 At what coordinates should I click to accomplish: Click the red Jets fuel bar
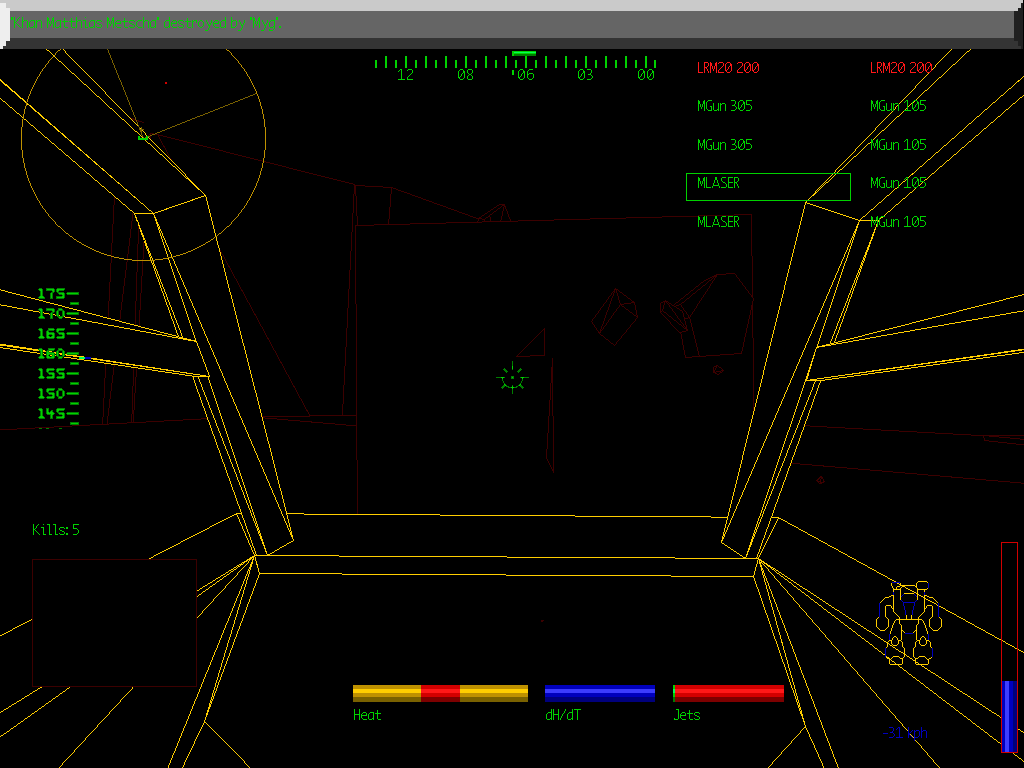pyautogui.click(x=728, y=693)
